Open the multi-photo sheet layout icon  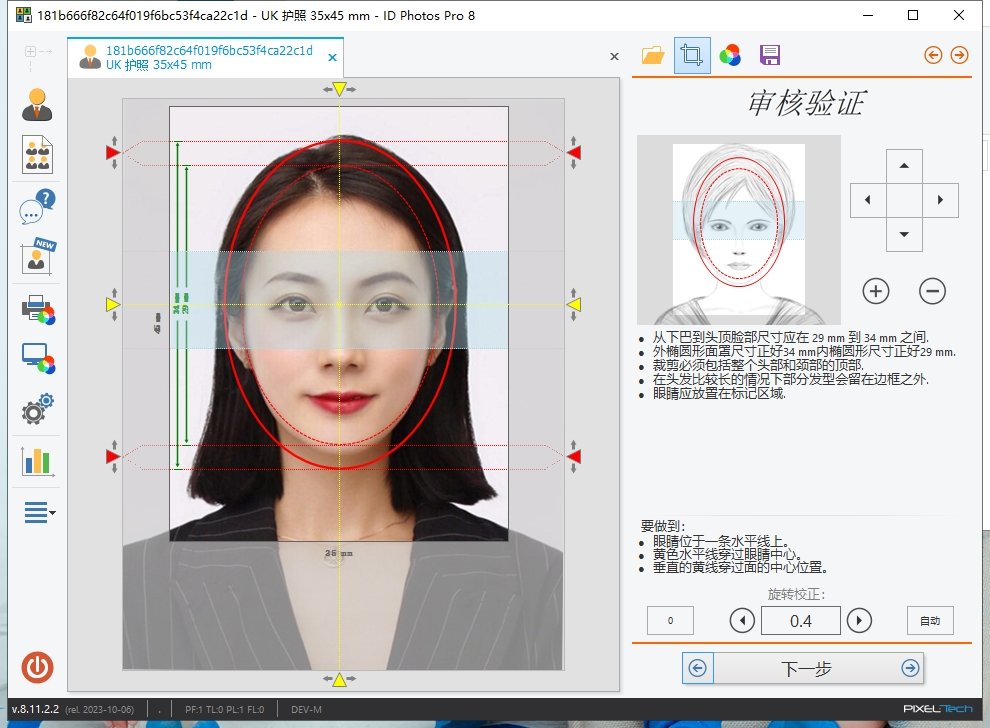tap(37, 155)
